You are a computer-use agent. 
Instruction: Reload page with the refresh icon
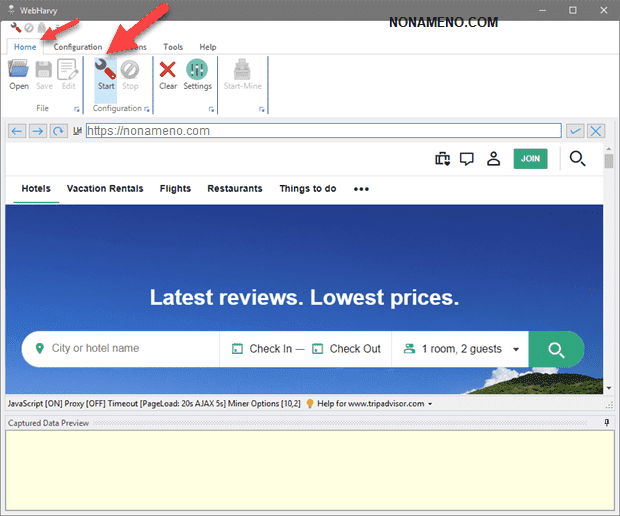(x=59, y=131)
